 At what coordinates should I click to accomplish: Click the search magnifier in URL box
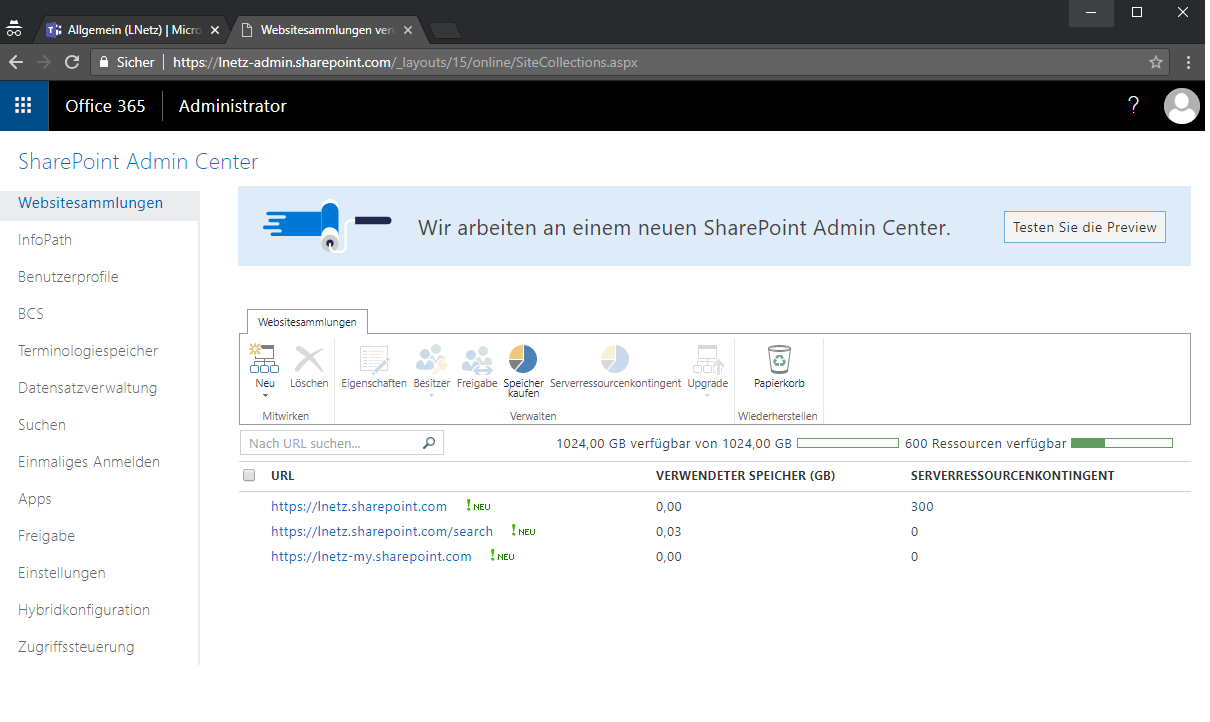[x=430, y=443]
